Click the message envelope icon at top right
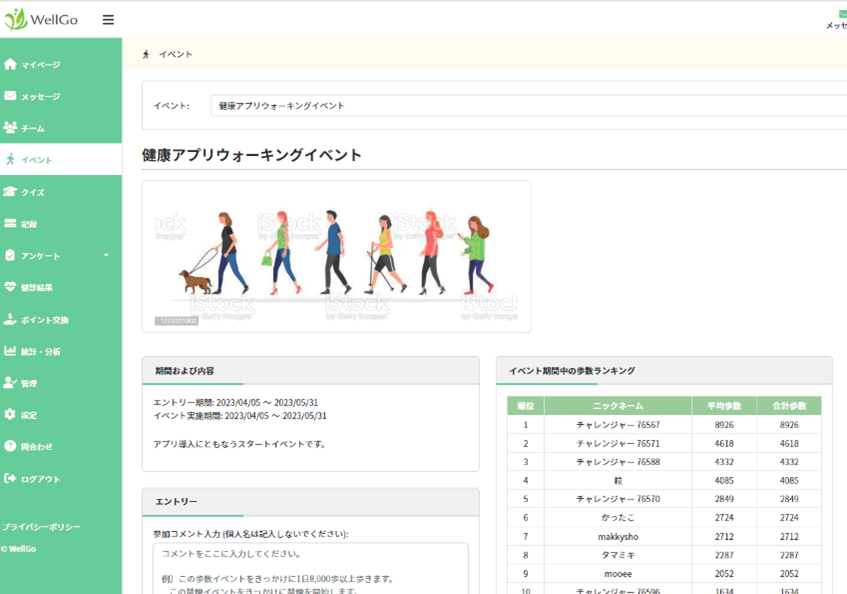Screen dimensions: 847x594 point(842,15)
